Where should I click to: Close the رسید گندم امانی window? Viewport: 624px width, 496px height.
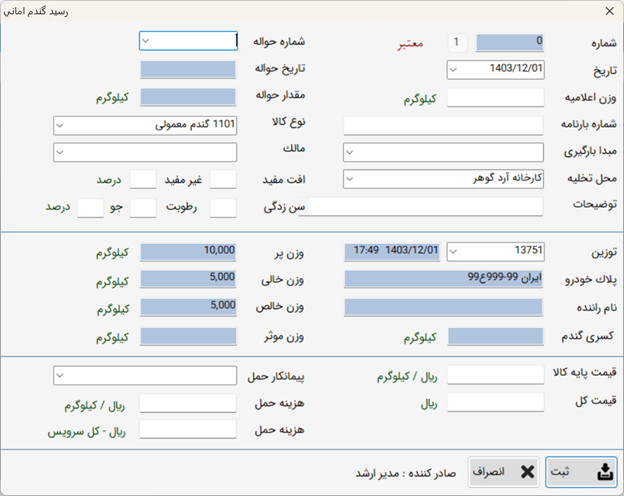[x=609, y=11]
